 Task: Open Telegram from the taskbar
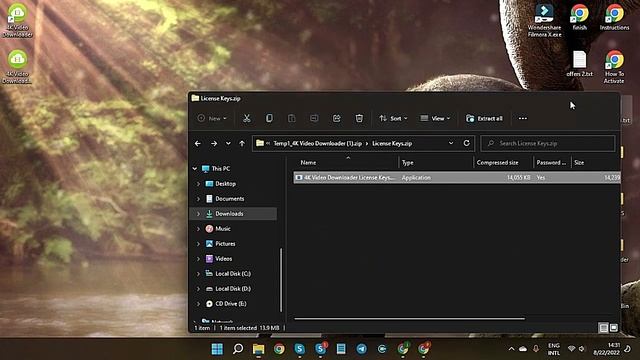click(362, 349)
